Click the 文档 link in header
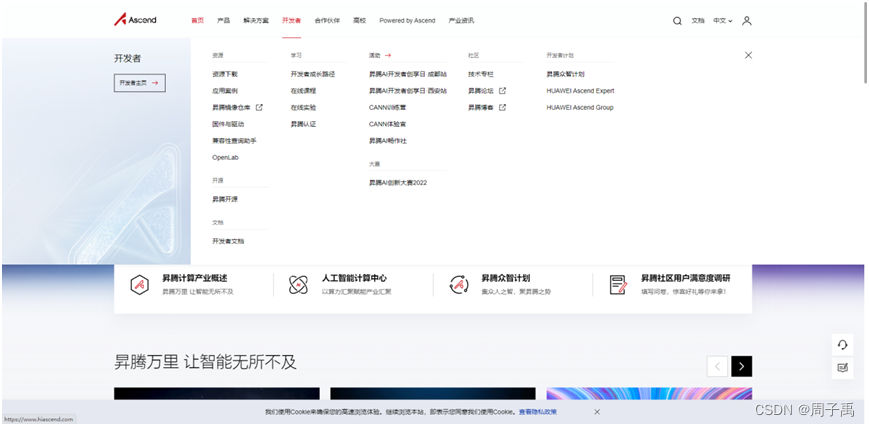The width and height of the screenshot is (869, 426). point(698,20)
